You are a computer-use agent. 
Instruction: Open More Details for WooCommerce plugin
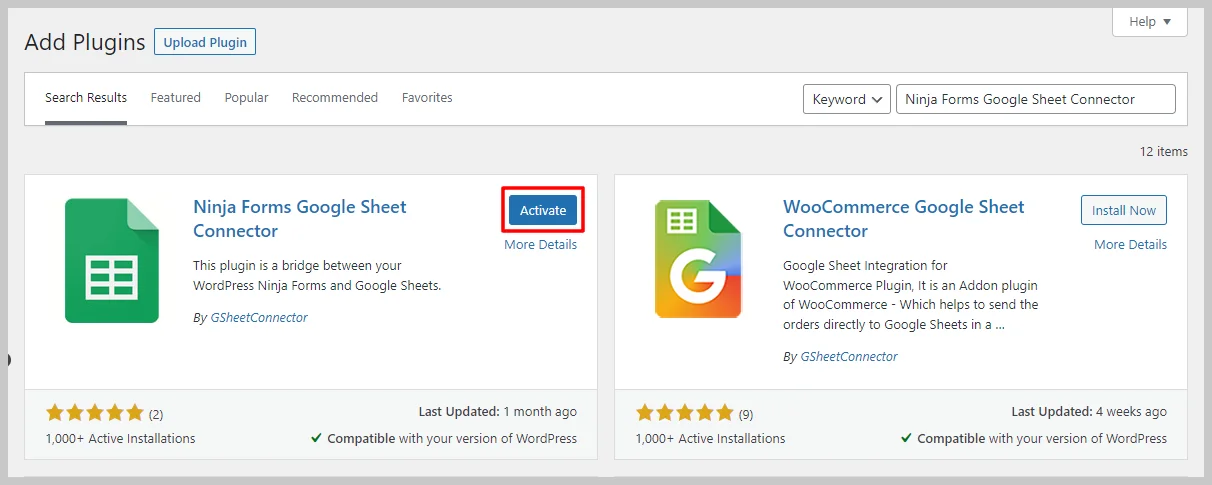coord(1130,245)
